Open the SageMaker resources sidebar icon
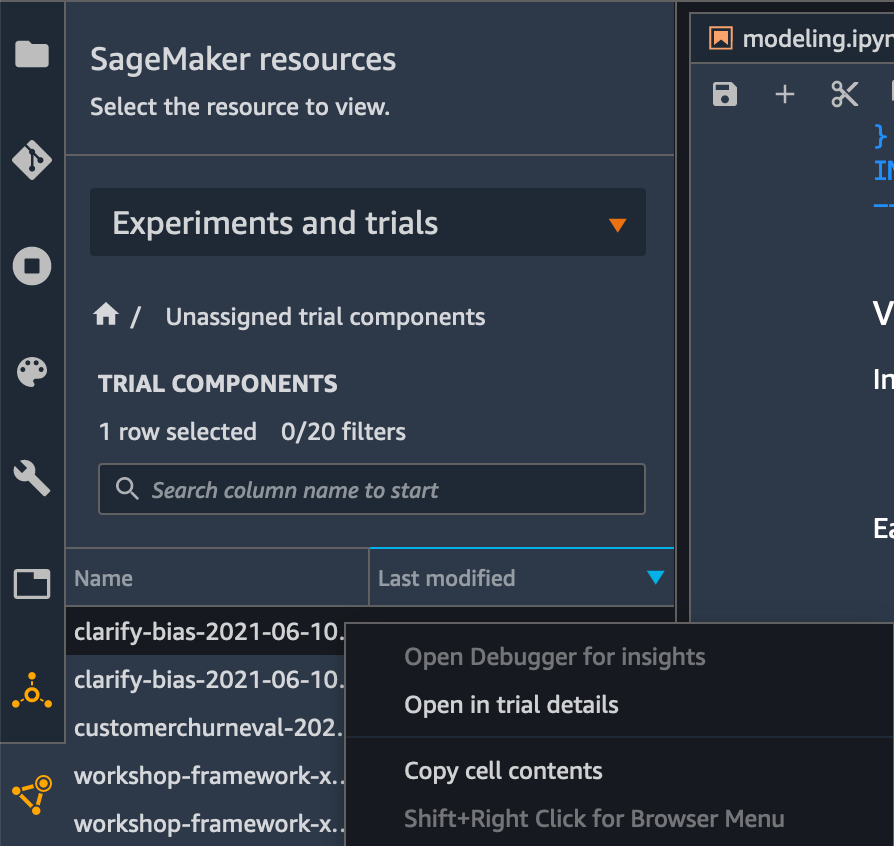This screenshot has width=894, height=846. click(x=32, y=795)
